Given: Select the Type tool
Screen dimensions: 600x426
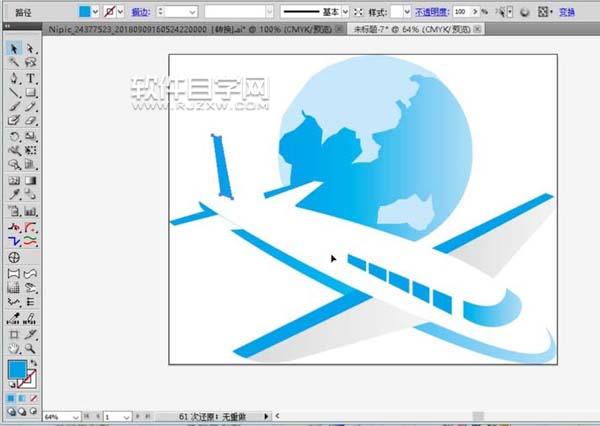Looking at the screenshot, I should (x=31, y=78).
